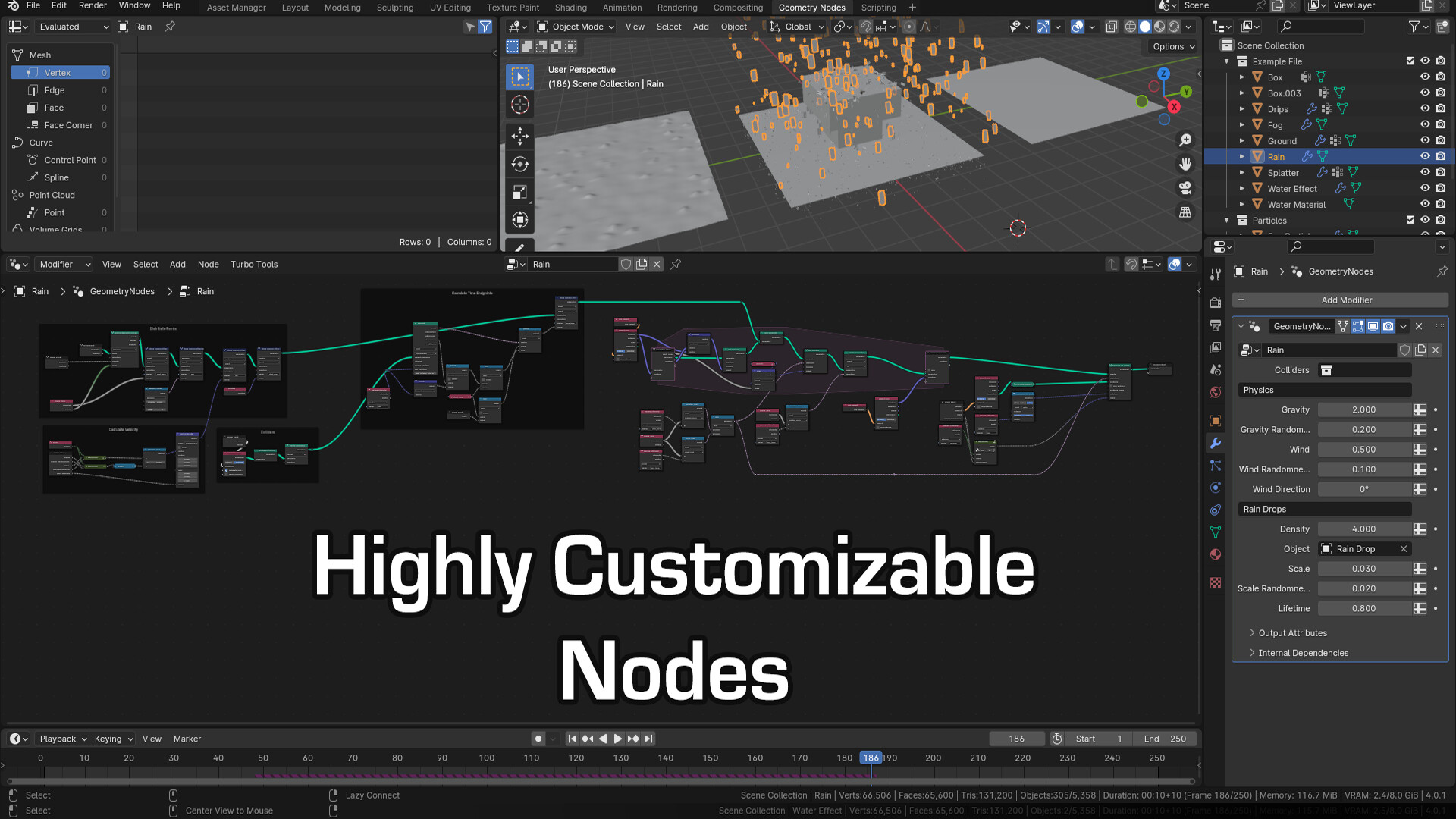Disable render visibility for the Ground object
The image size is (1456, 819).
click(x=1440, y=140)
